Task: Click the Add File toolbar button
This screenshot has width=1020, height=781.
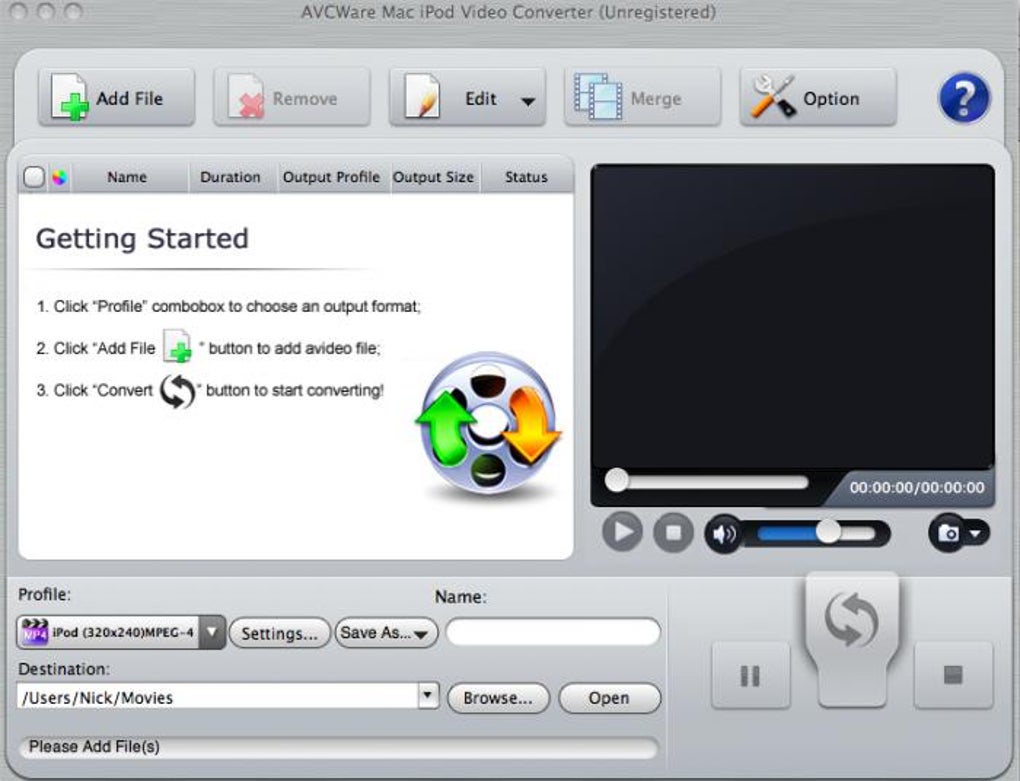Action: click(x=117, y=98)
